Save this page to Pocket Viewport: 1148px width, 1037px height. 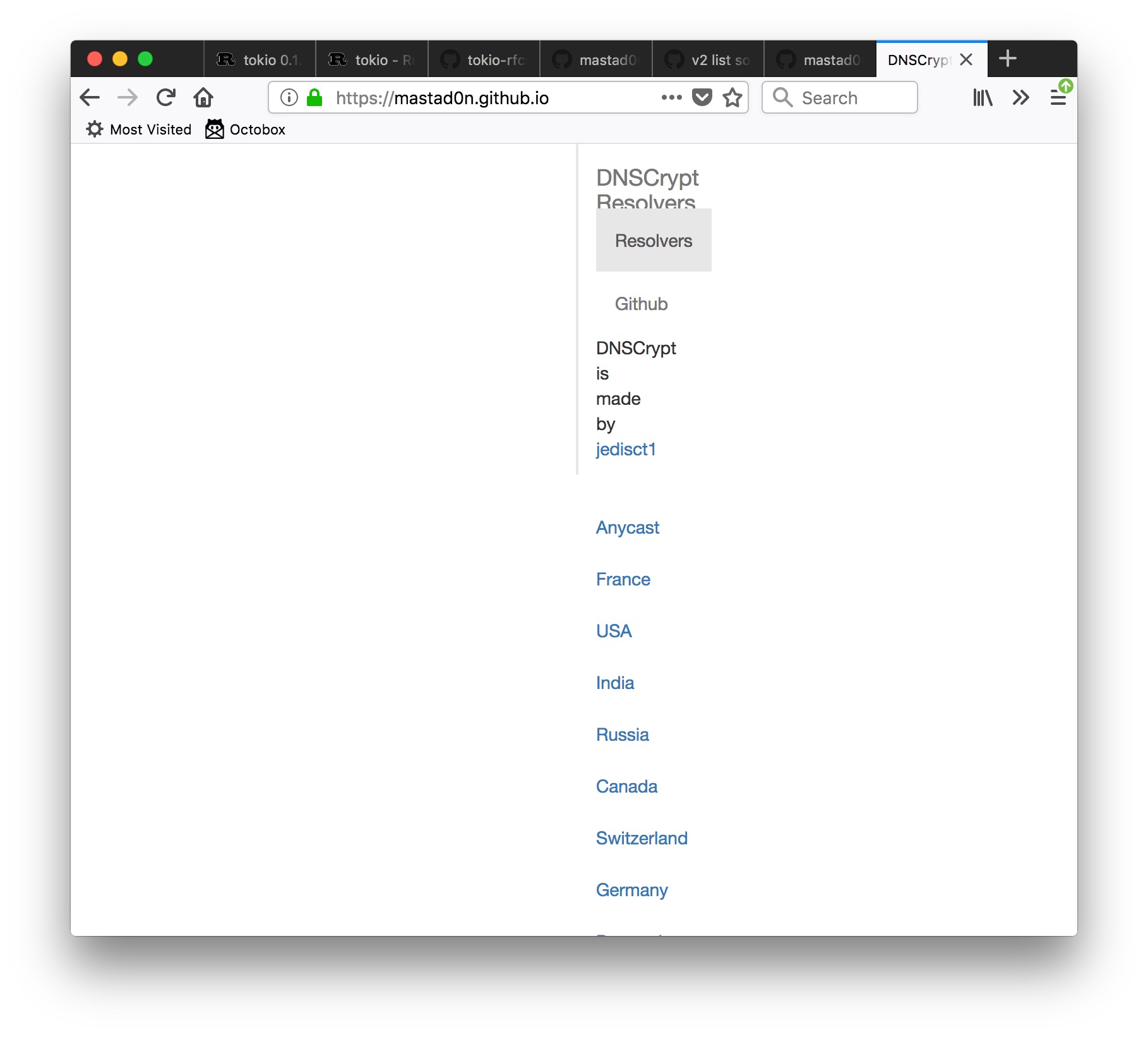[x=701, y=97]
